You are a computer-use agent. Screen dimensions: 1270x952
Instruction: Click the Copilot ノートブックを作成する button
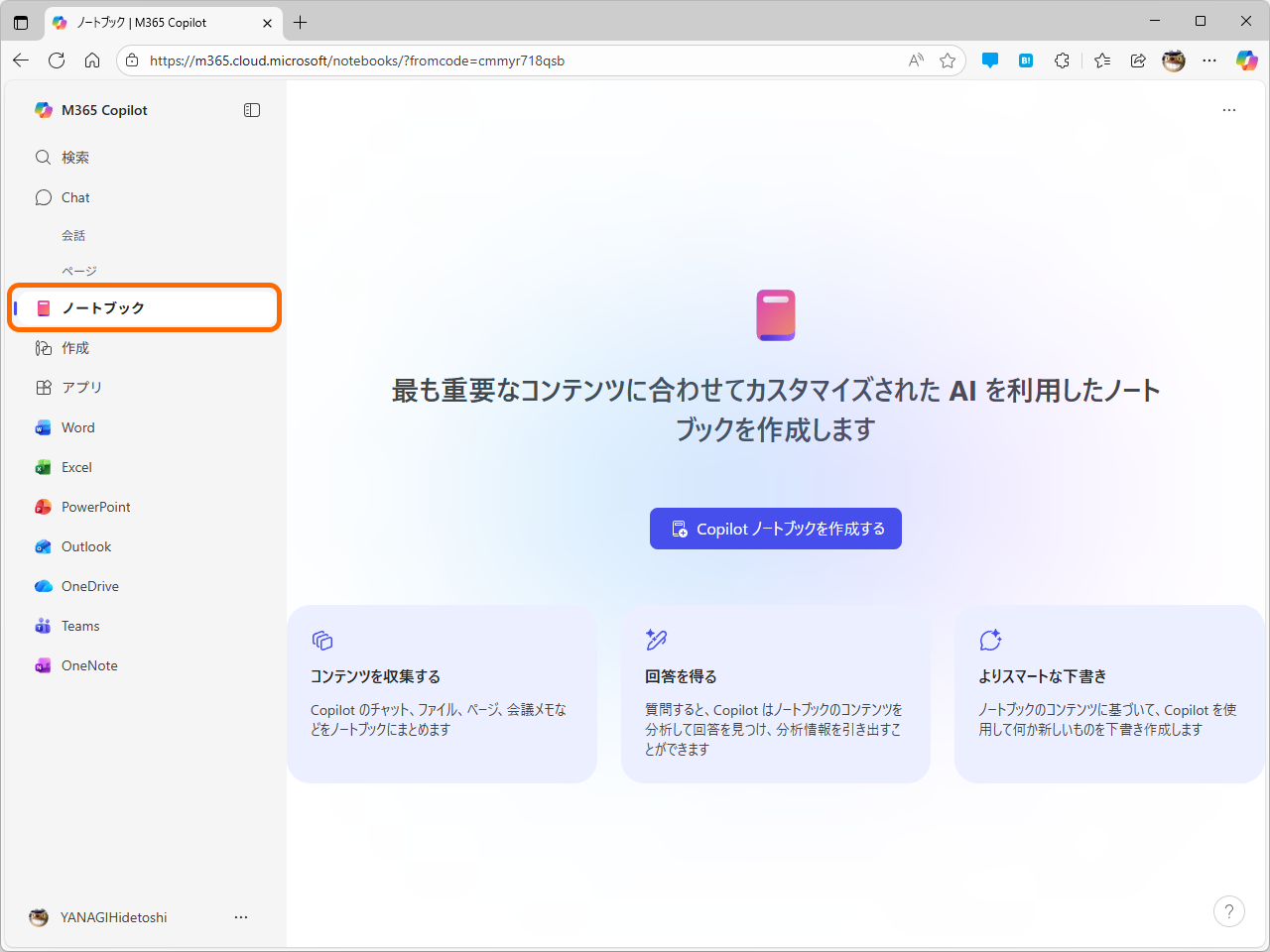coord(775,529)
